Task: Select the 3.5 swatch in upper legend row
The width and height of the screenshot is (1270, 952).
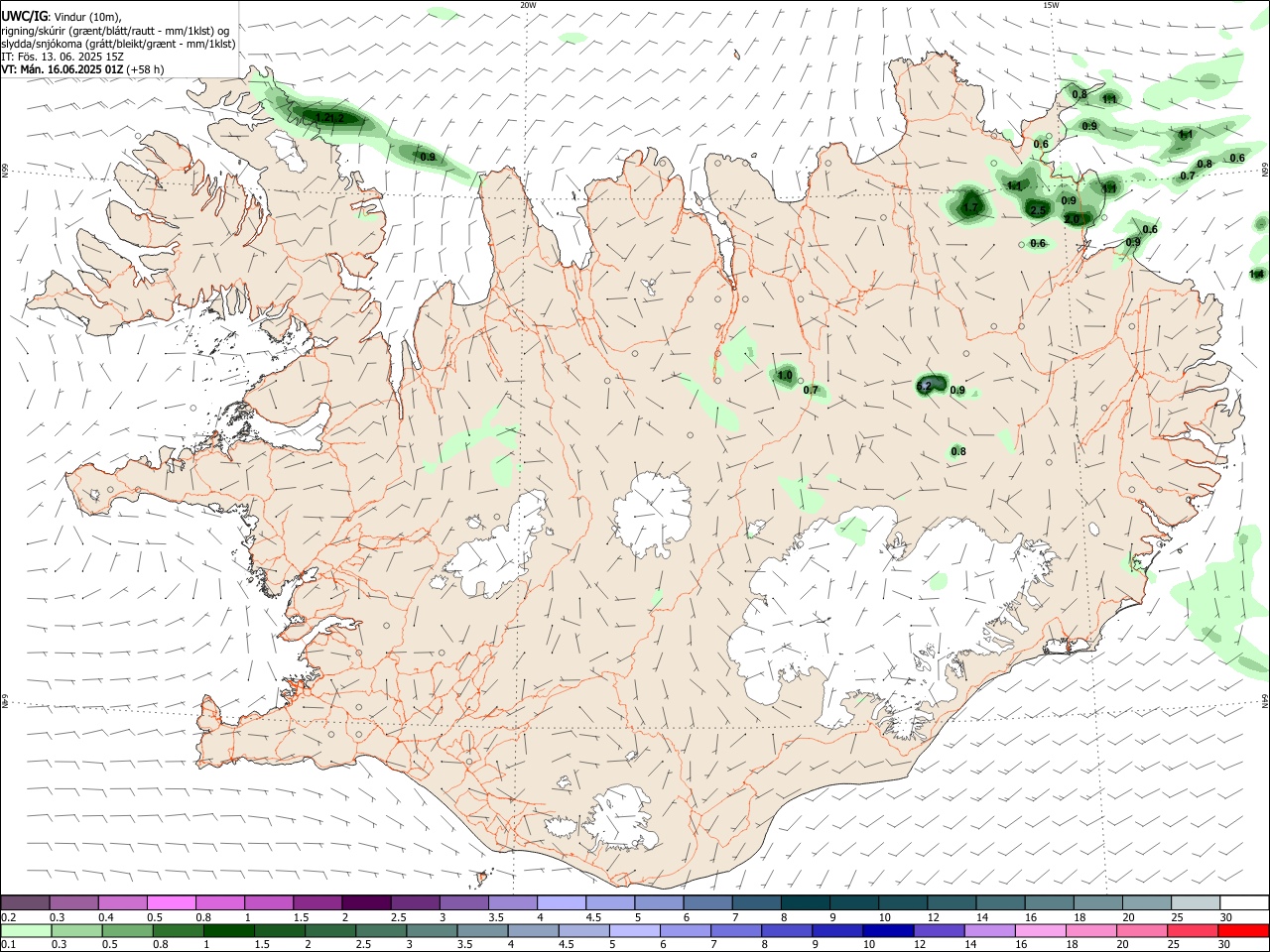Action: click(x=512, y=902)
